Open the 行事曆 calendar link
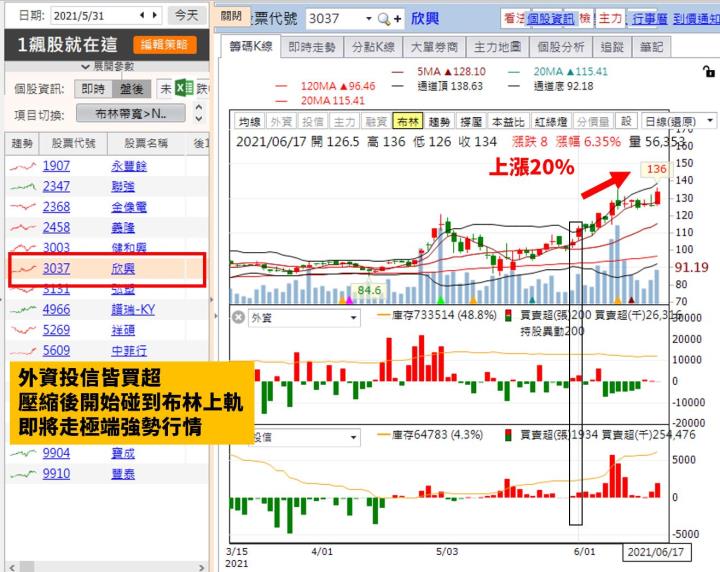The height and width of the screenshot is (572, 720). pos(649,19)
